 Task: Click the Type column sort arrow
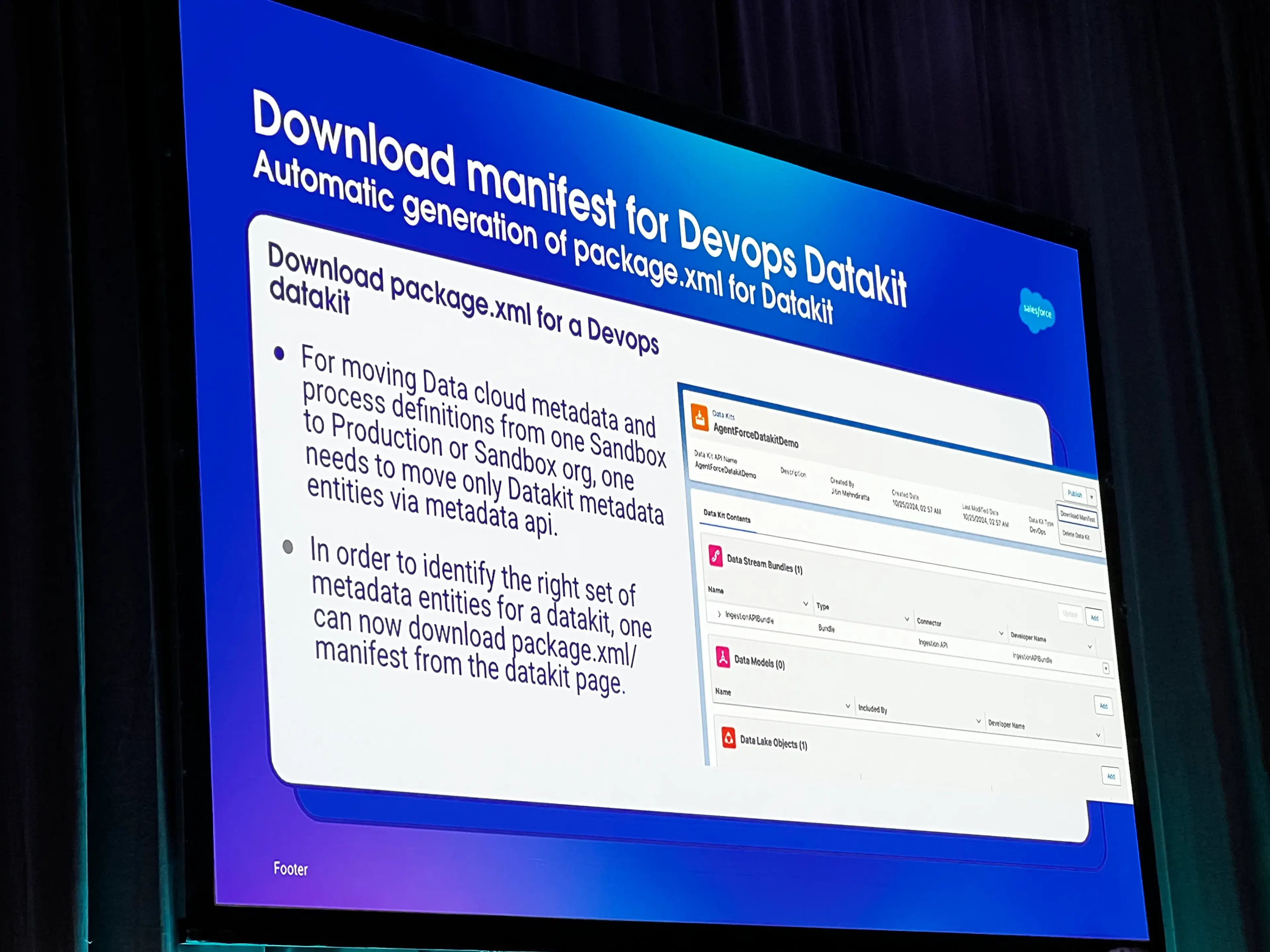907,619
